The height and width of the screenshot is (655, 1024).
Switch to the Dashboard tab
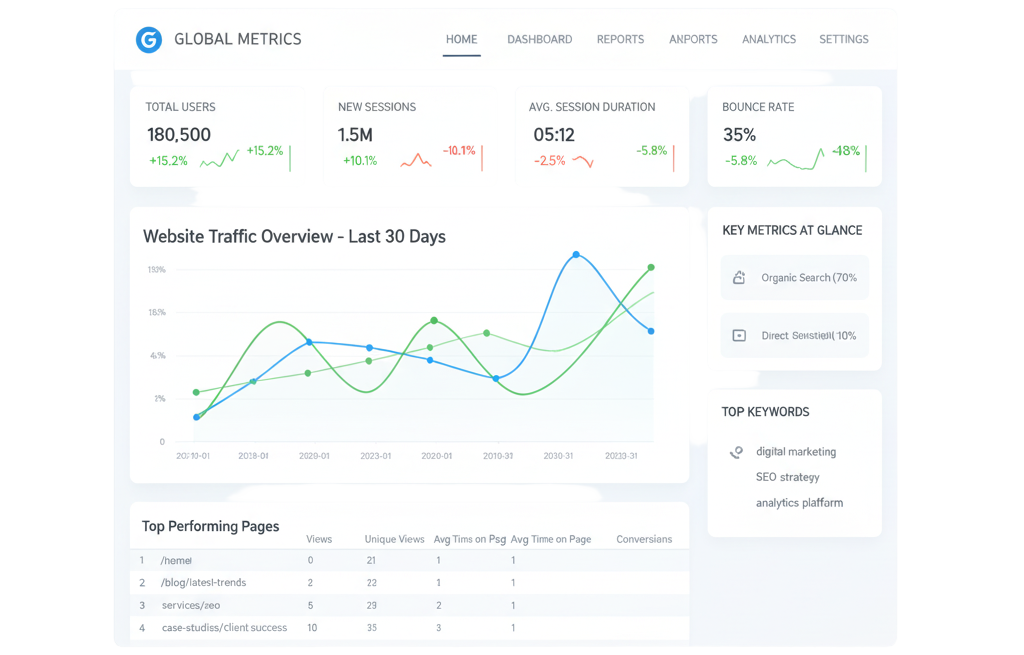pos(539,40)
